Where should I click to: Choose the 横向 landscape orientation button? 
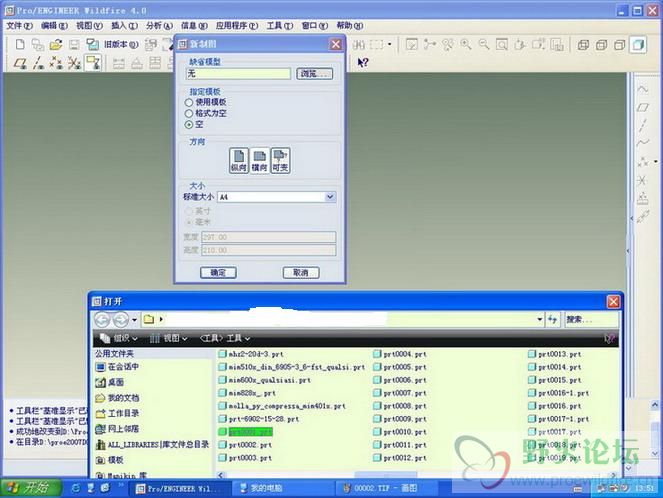[x=260, y=160]
